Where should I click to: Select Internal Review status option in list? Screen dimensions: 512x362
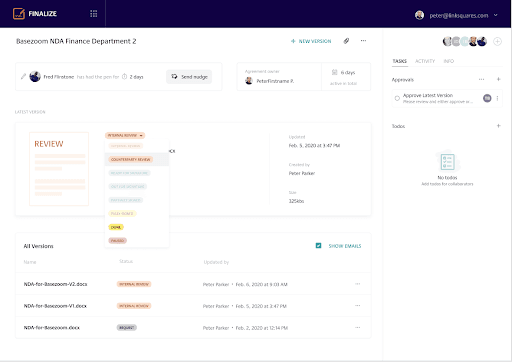click(x=126, y=146)
